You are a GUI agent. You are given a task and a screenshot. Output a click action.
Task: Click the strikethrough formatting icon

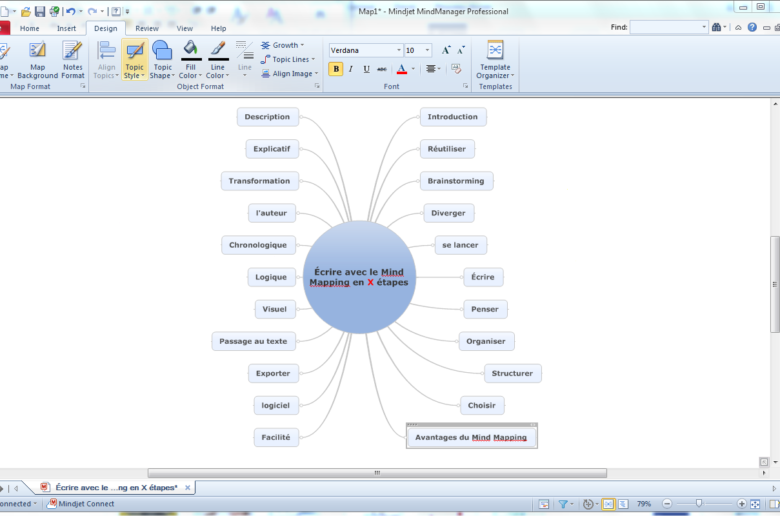point(383,69)
